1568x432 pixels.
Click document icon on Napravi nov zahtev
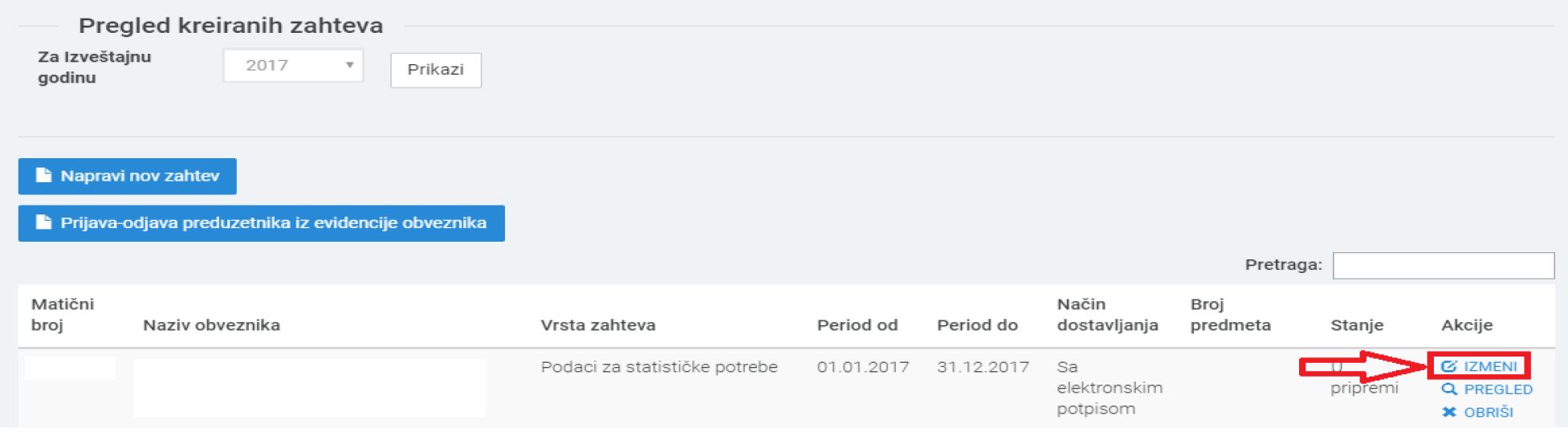[x=44, y=176]
